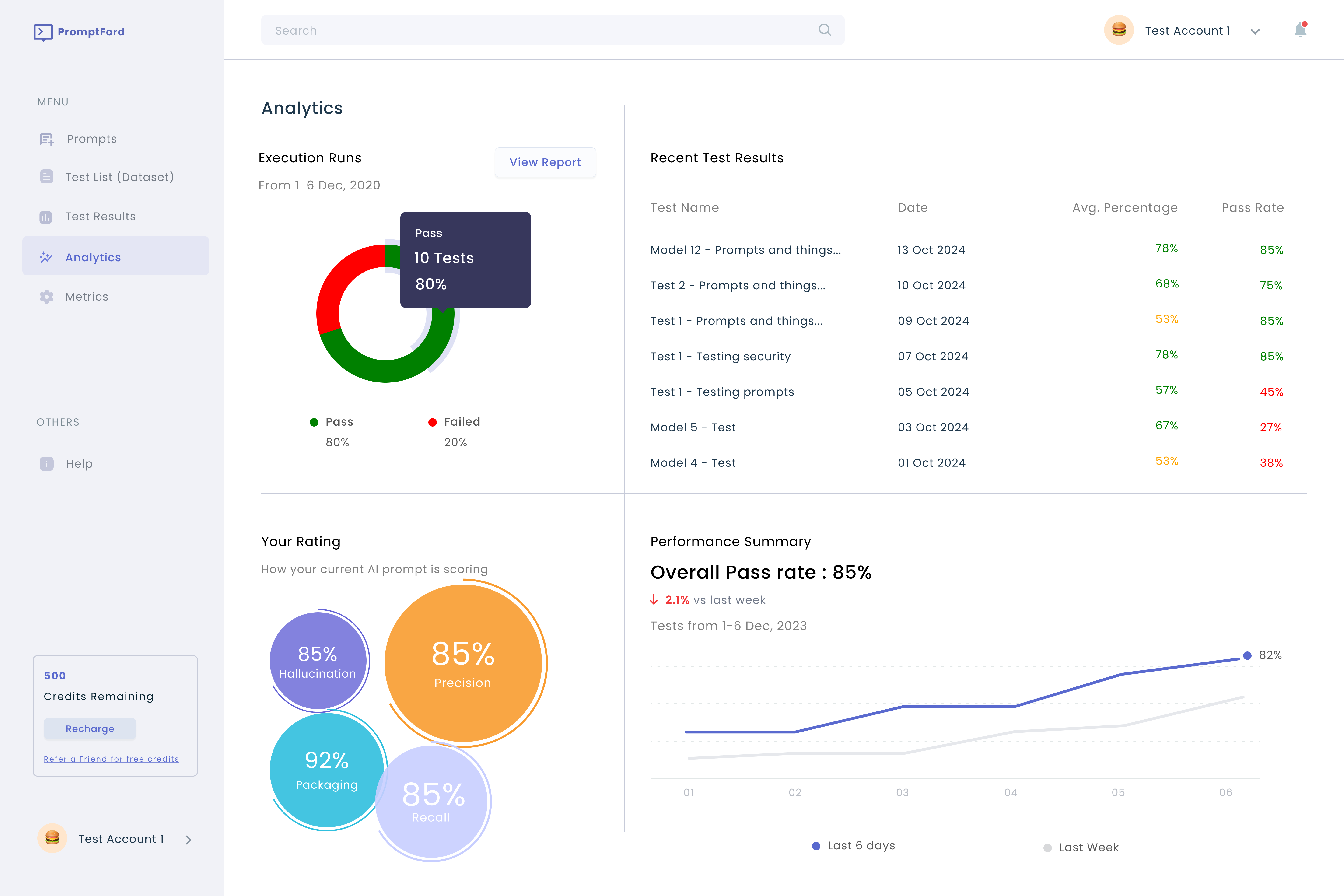Click the 10 Oct 2024 date cell
Screen dimensions: 1344x896
tap(931, 285)
